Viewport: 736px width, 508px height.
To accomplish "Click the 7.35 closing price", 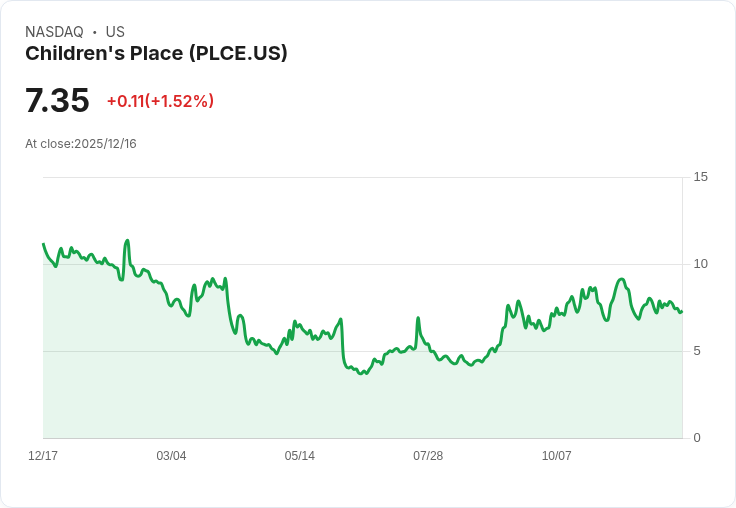I will click(x=57, y=101).
